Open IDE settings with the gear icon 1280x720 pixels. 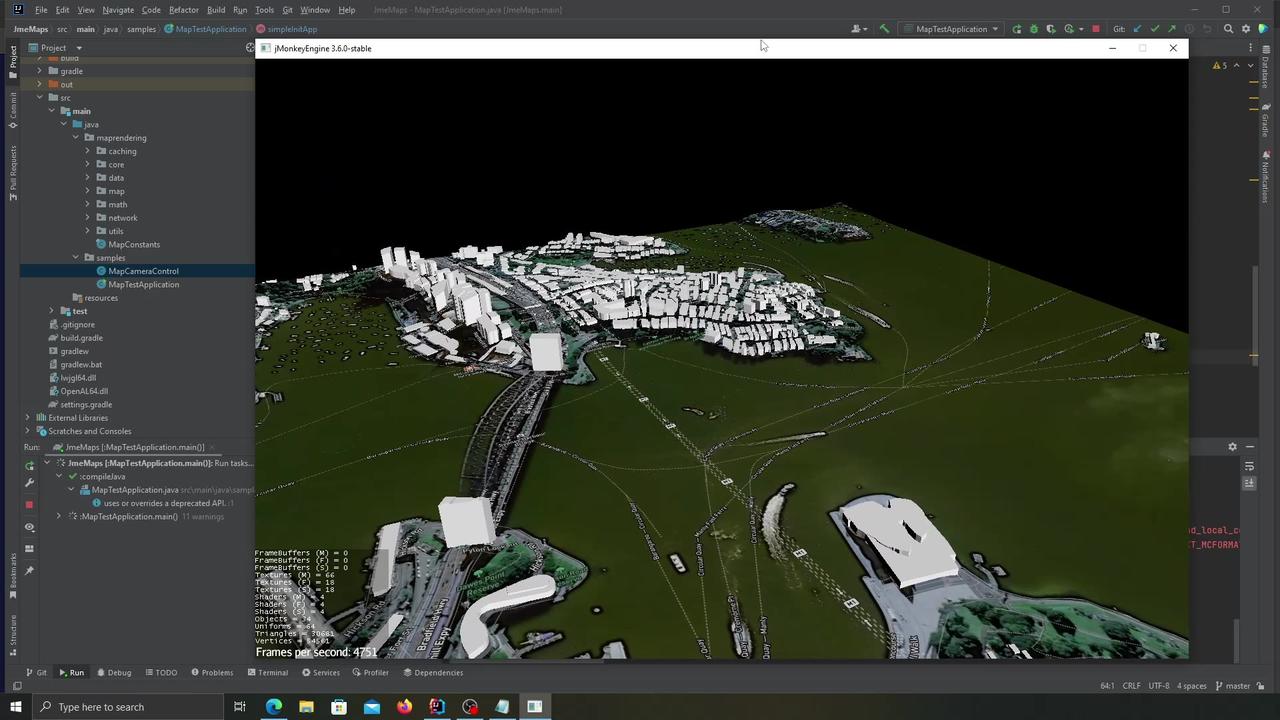pos(1246,29)
